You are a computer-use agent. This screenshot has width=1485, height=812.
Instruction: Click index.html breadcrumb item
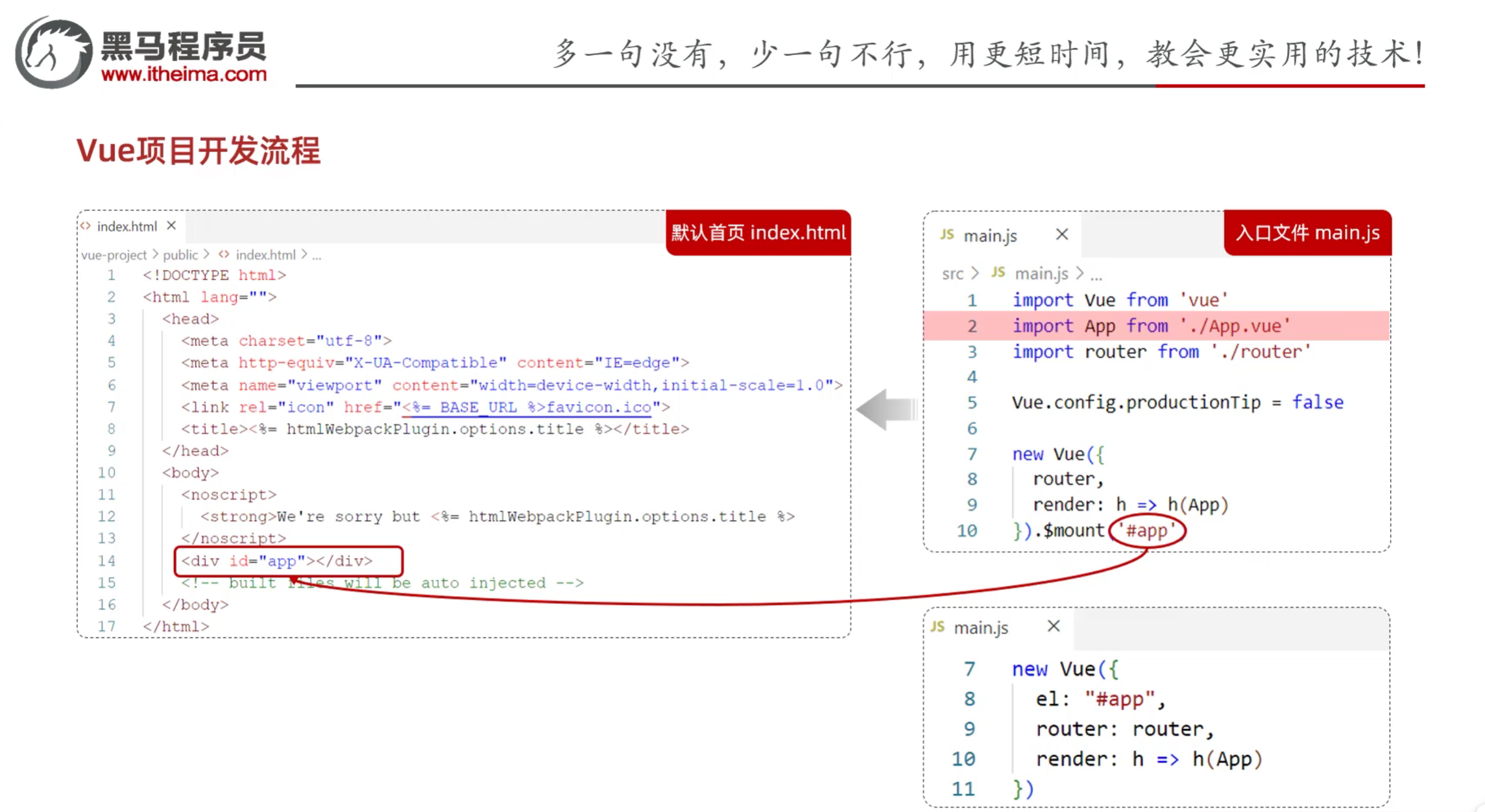(265, 255)
